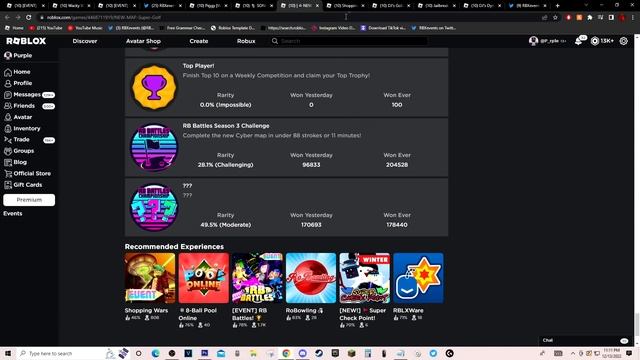The image size is (640, 360).
Task: Click the Home sidebar icon
Action: click(x=8, y=72)
